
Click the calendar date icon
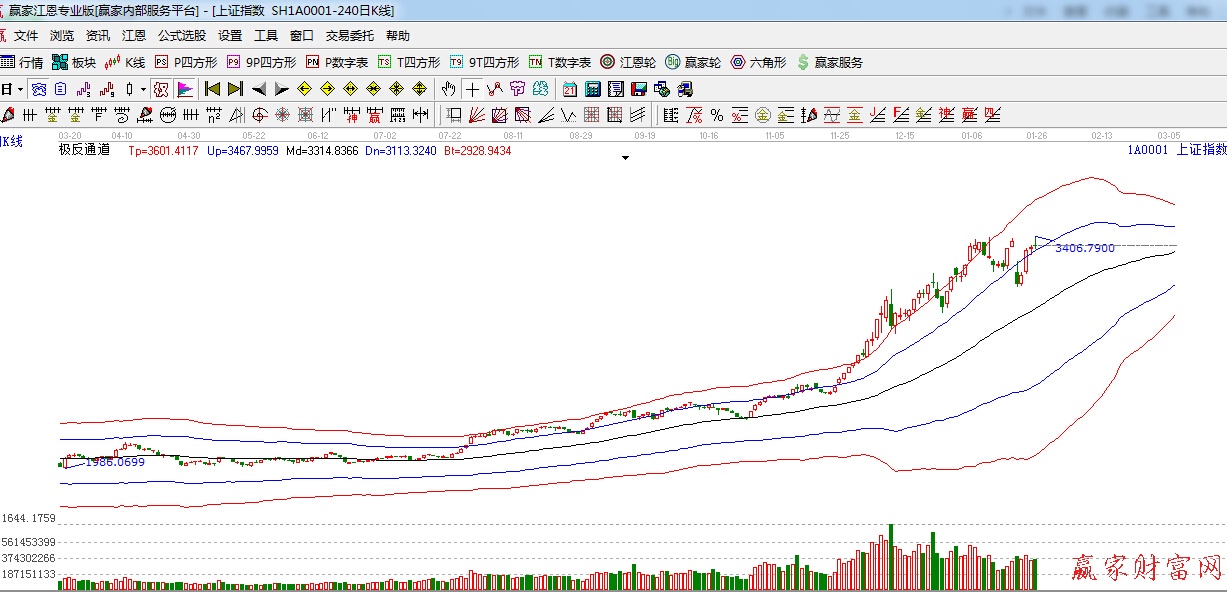(569, 89)
